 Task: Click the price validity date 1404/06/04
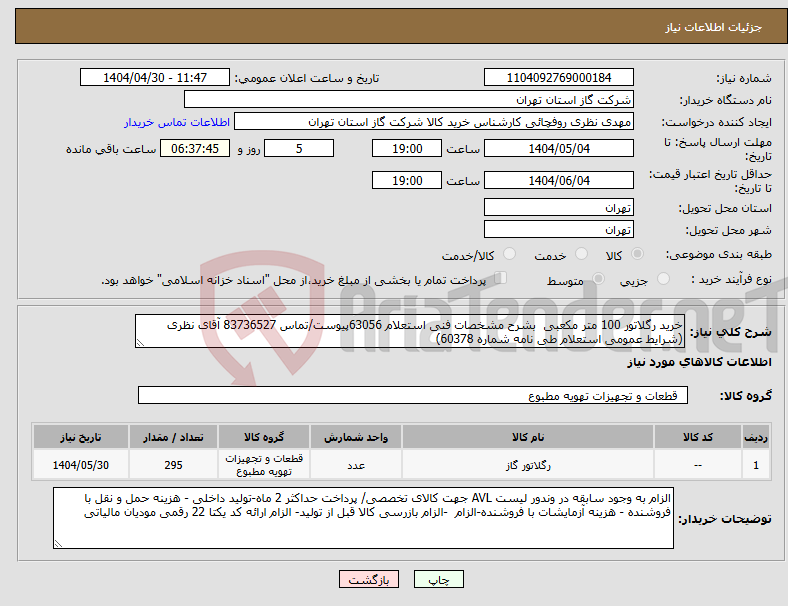[x=558, y=180]
